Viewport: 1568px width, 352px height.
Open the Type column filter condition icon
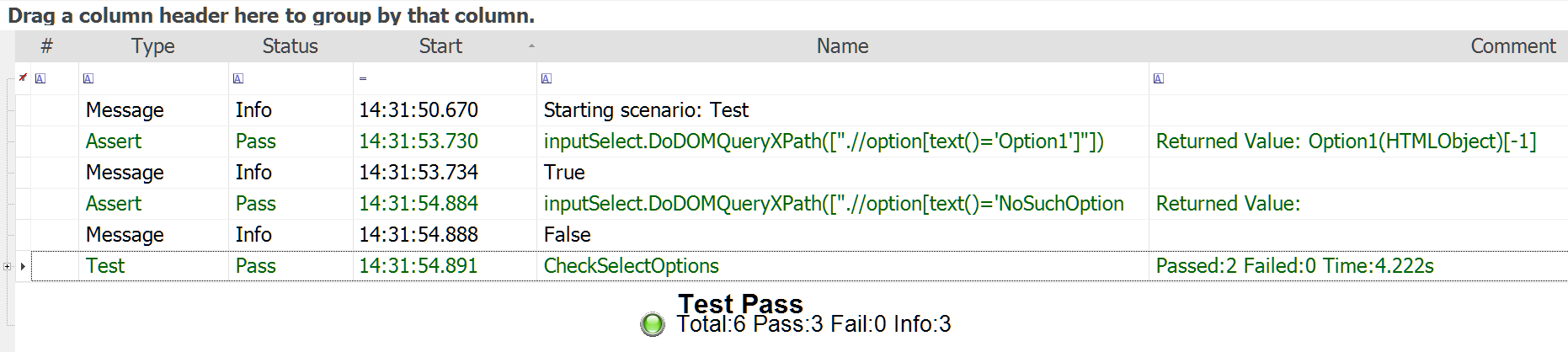88,78
